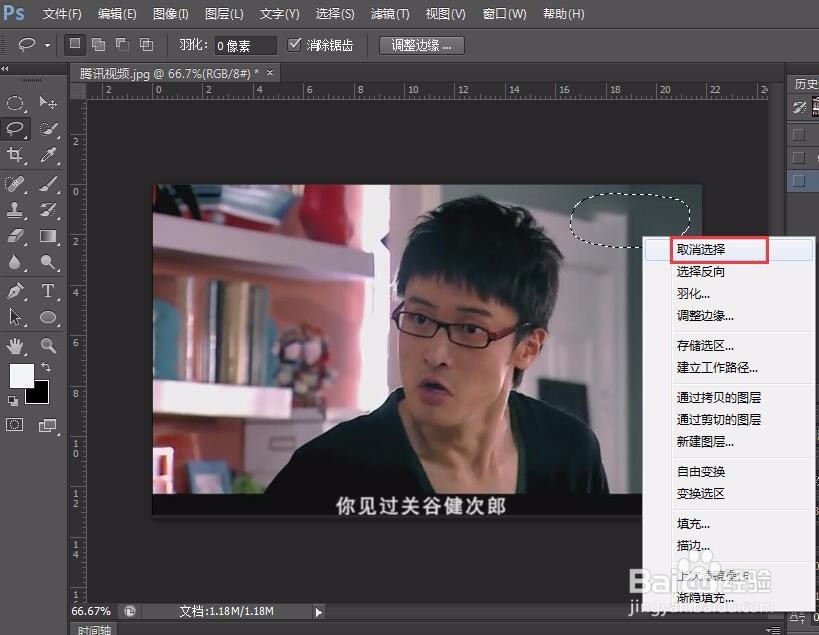Select the Lasso tool in toolbox
Screen dimensions: 819x635
coord(15,128)
